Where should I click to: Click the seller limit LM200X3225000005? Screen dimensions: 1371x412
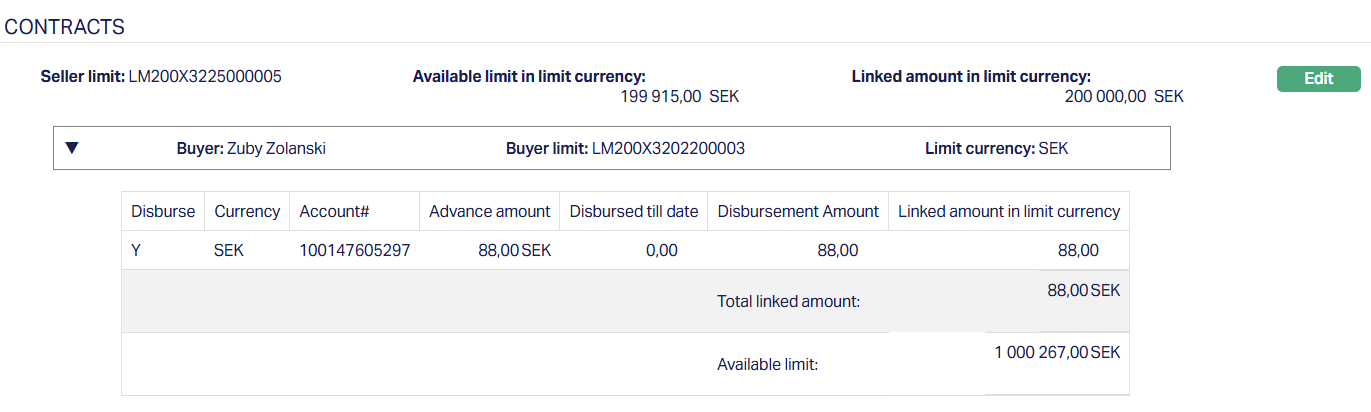tap(205, 76)
